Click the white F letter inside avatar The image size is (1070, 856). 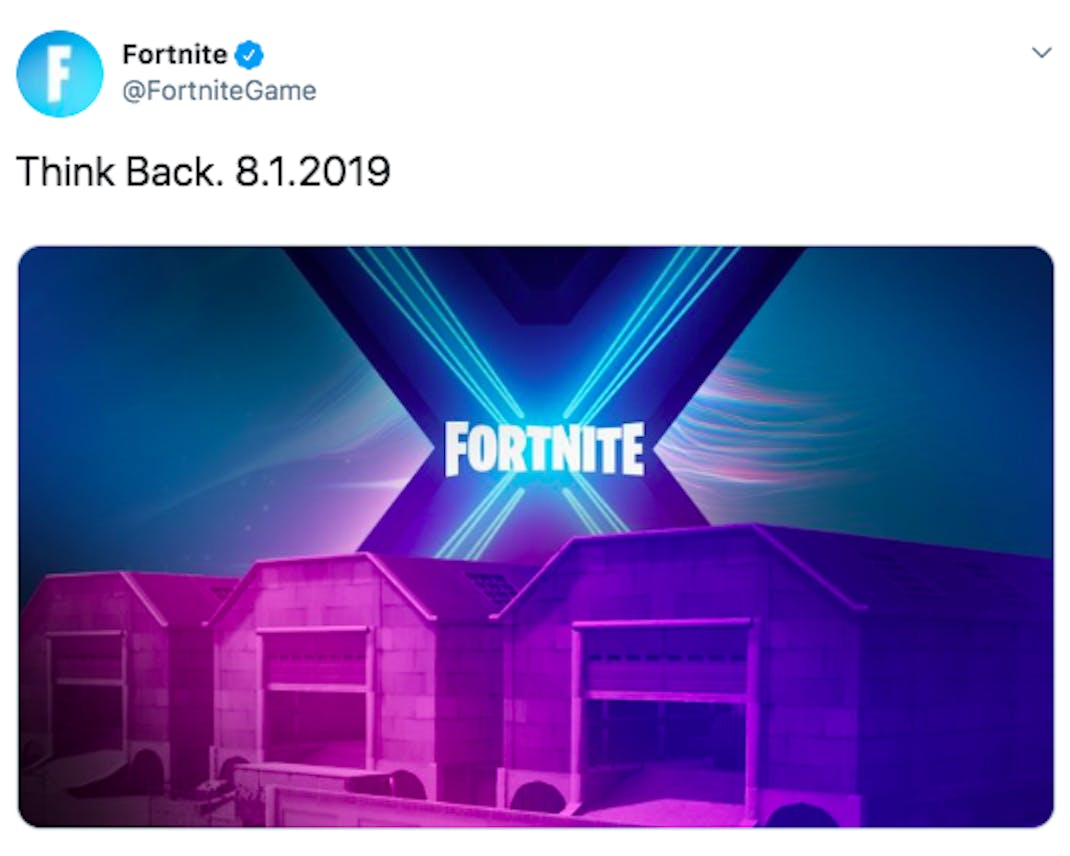[x=59, y=74]
